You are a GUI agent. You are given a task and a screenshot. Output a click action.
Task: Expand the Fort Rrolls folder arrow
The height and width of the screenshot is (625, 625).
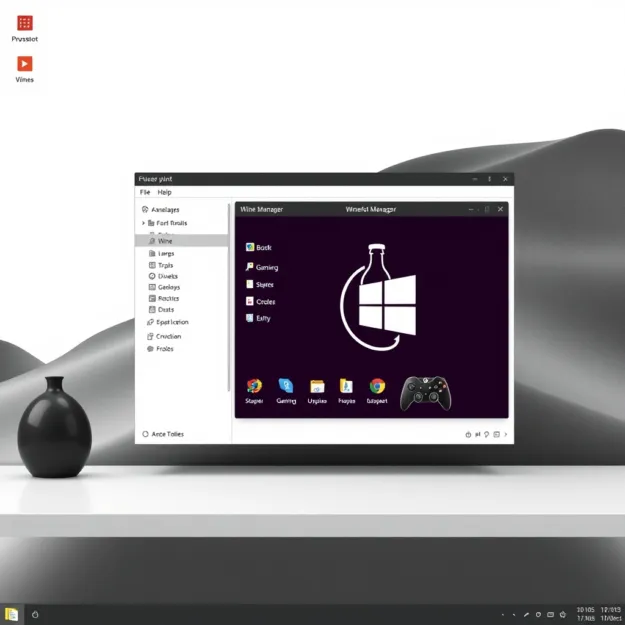(143, 223)
